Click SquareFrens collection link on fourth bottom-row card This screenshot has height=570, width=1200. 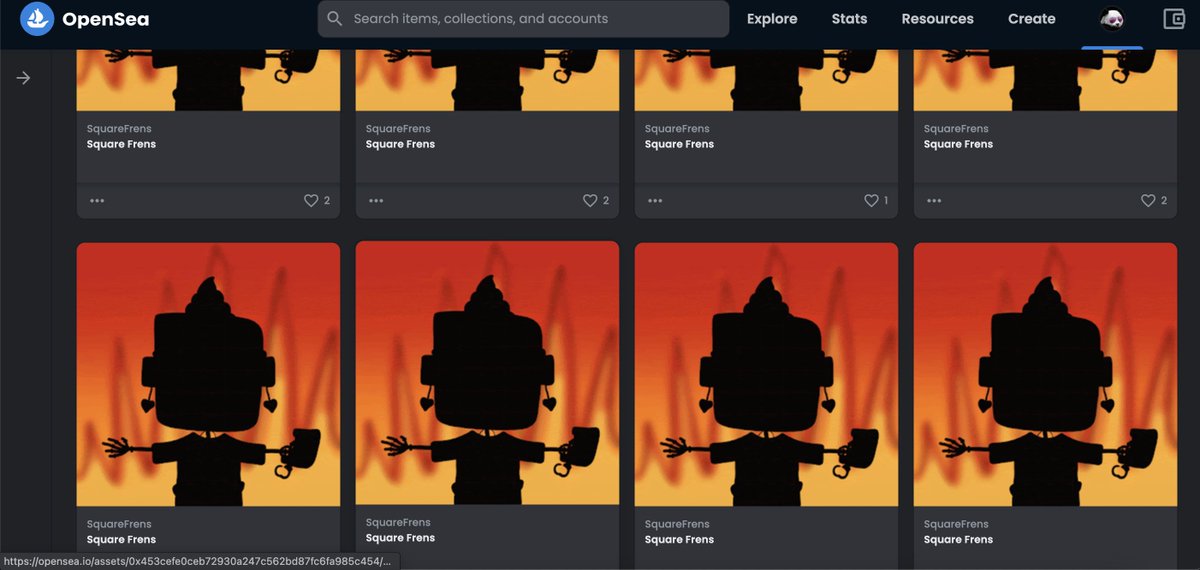point(956,524)
